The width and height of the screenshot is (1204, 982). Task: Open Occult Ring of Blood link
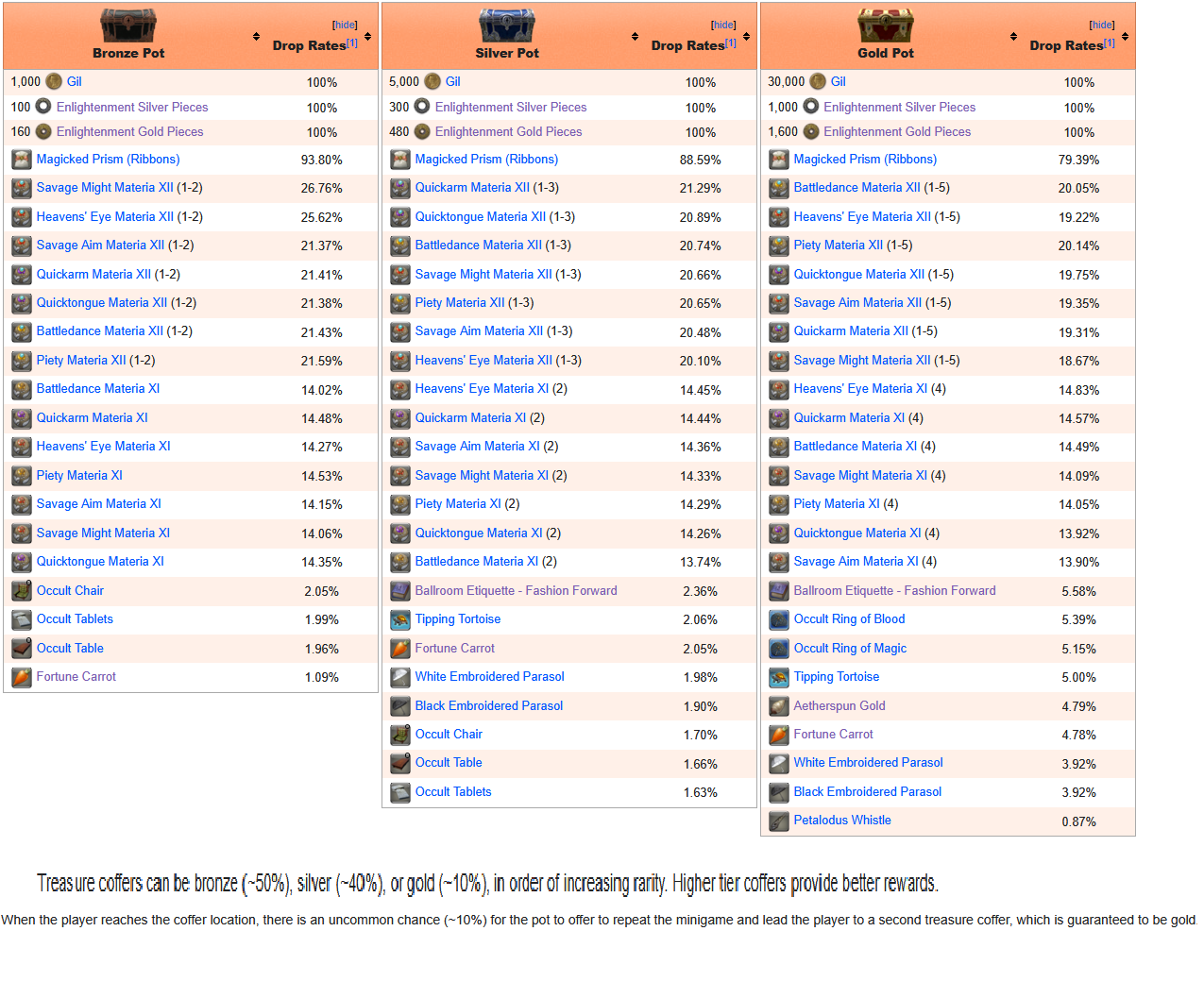(x=849, y=619)
